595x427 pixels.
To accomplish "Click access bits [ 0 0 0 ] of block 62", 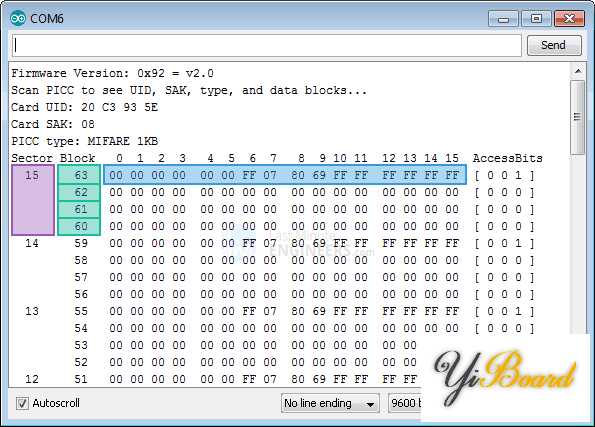I will coord(504,192).
